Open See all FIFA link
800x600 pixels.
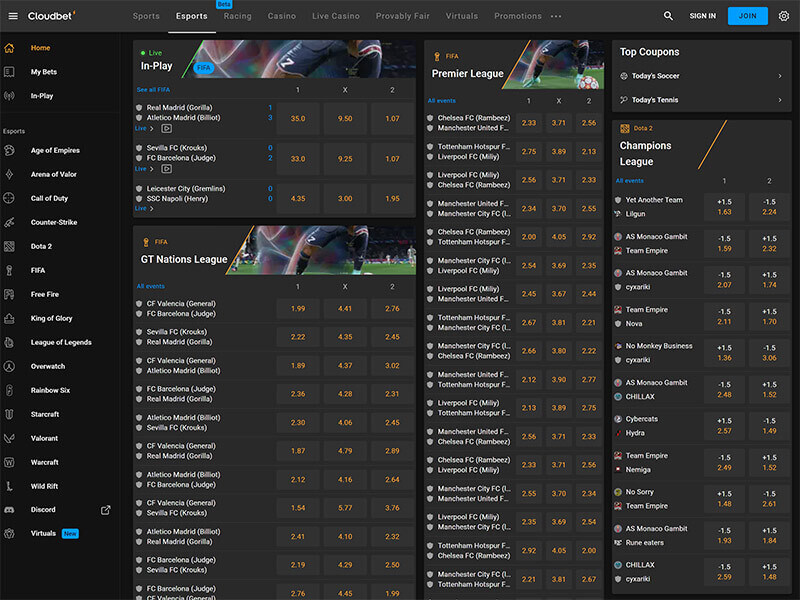(x=153, y=90)
